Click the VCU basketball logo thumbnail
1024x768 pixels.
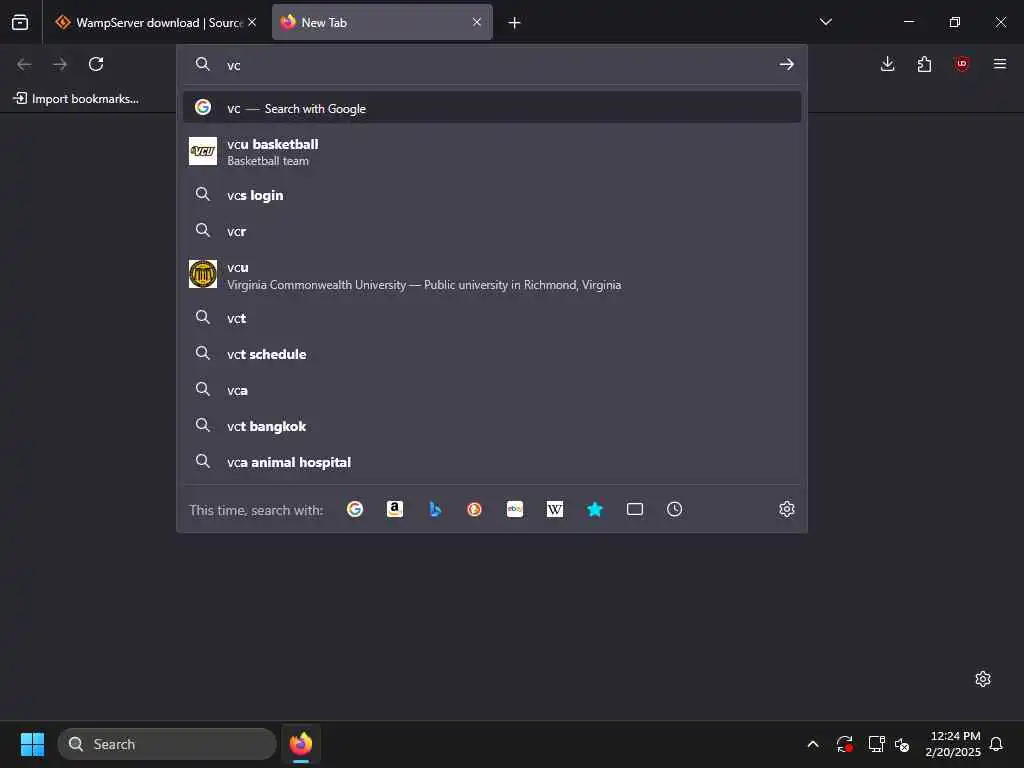202,152
